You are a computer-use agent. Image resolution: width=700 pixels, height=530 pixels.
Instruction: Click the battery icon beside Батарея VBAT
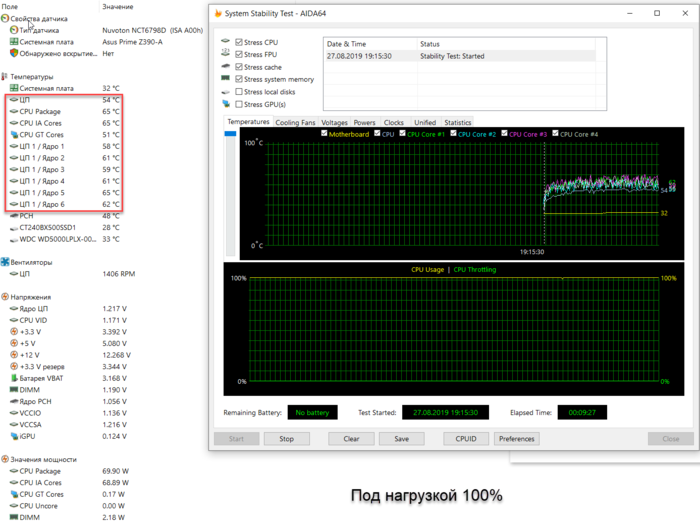click(x=14, y=378)
